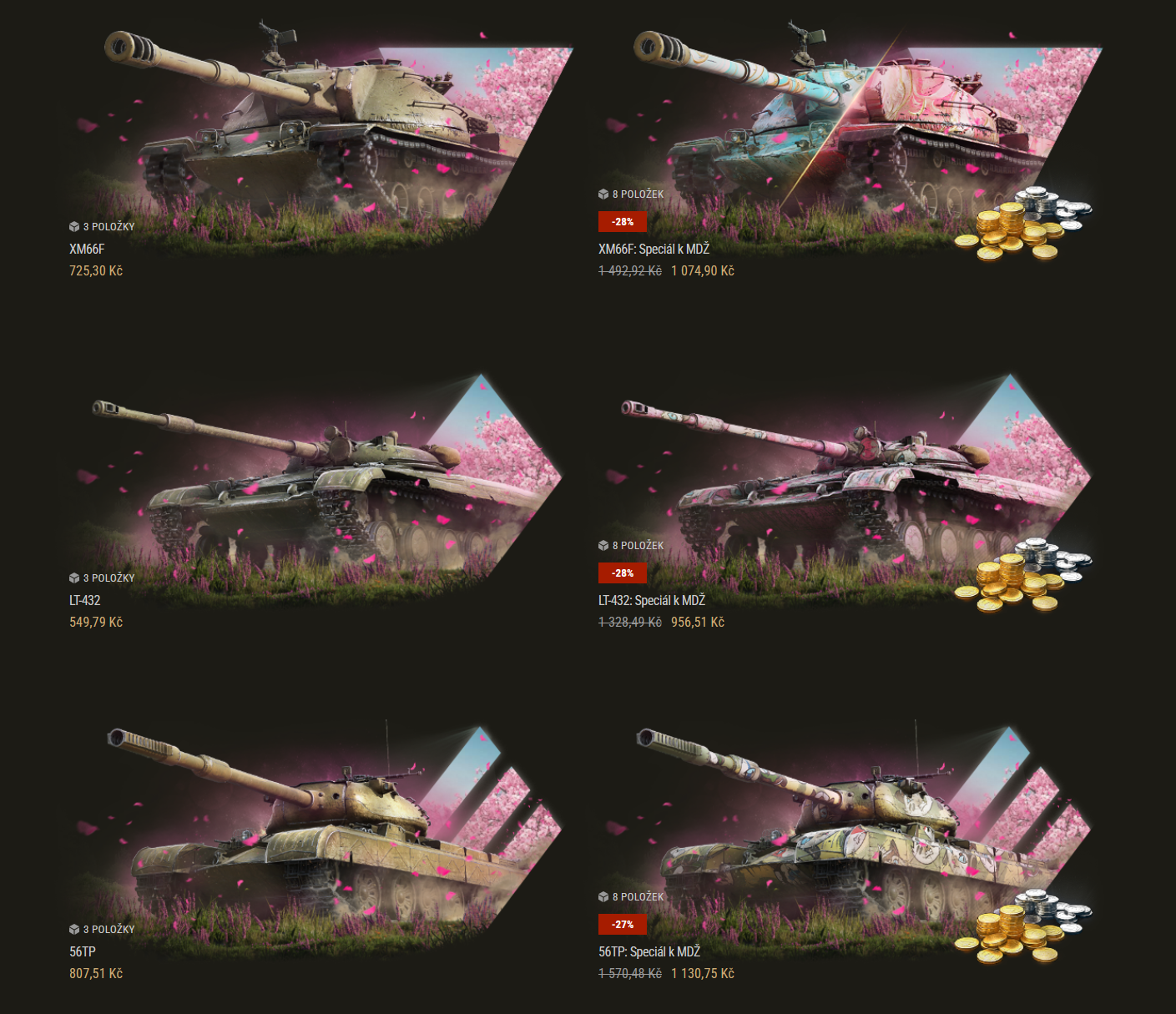The image size is (1176, 1014).
Task: Click the 1 074,90 Kč discounted price
Action: [x=703, y=271]
